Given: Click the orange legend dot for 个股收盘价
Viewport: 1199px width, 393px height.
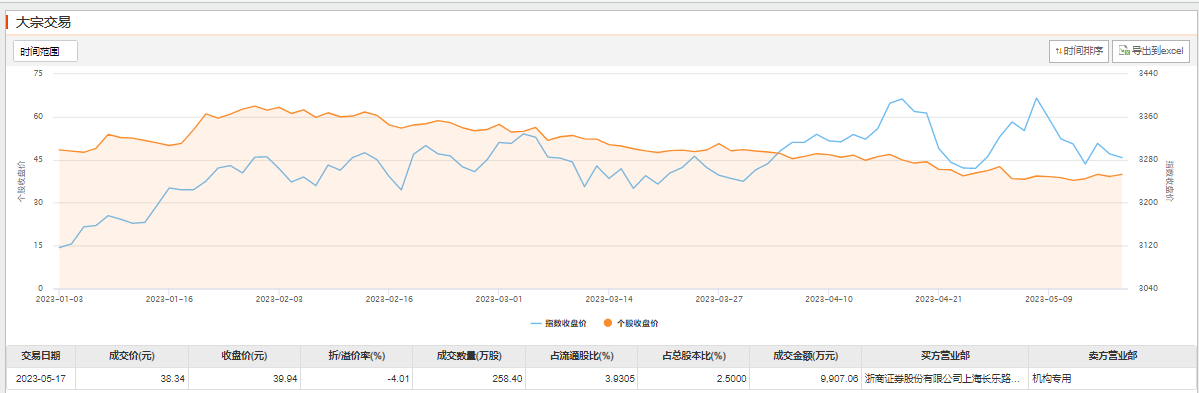Looking at the screenshot, I should tap(608, 323).
